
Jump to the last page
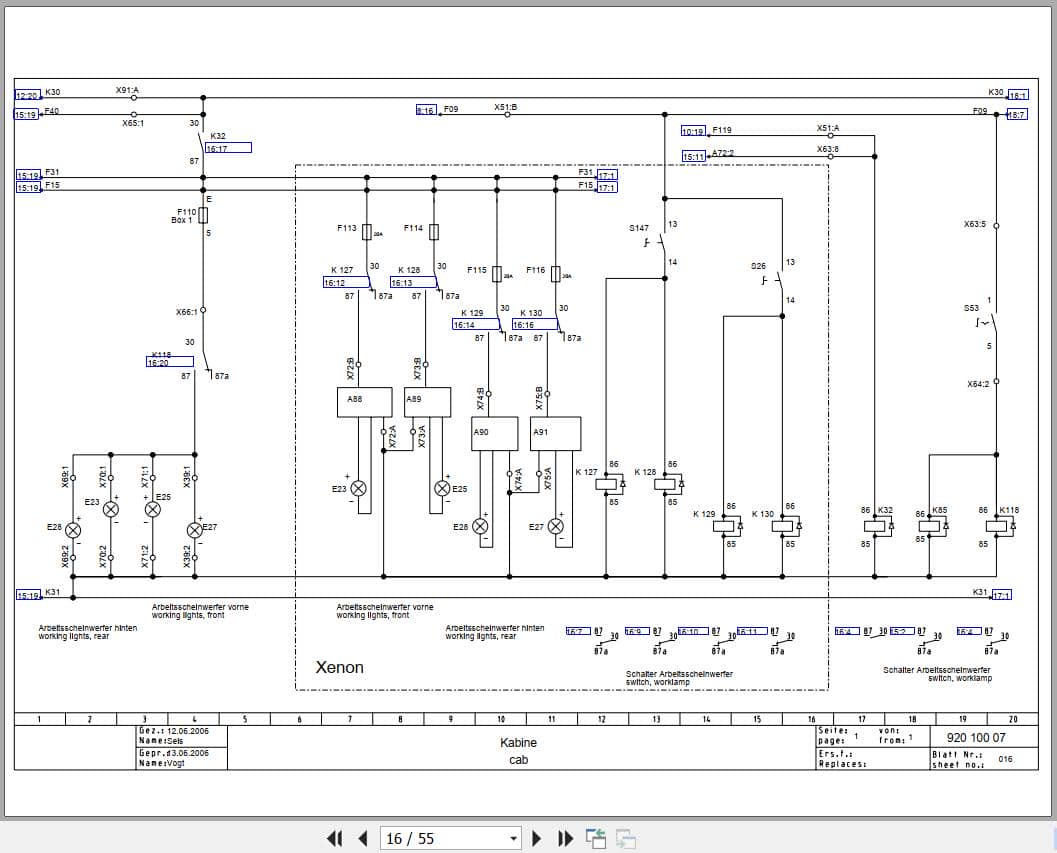[566, 838]
